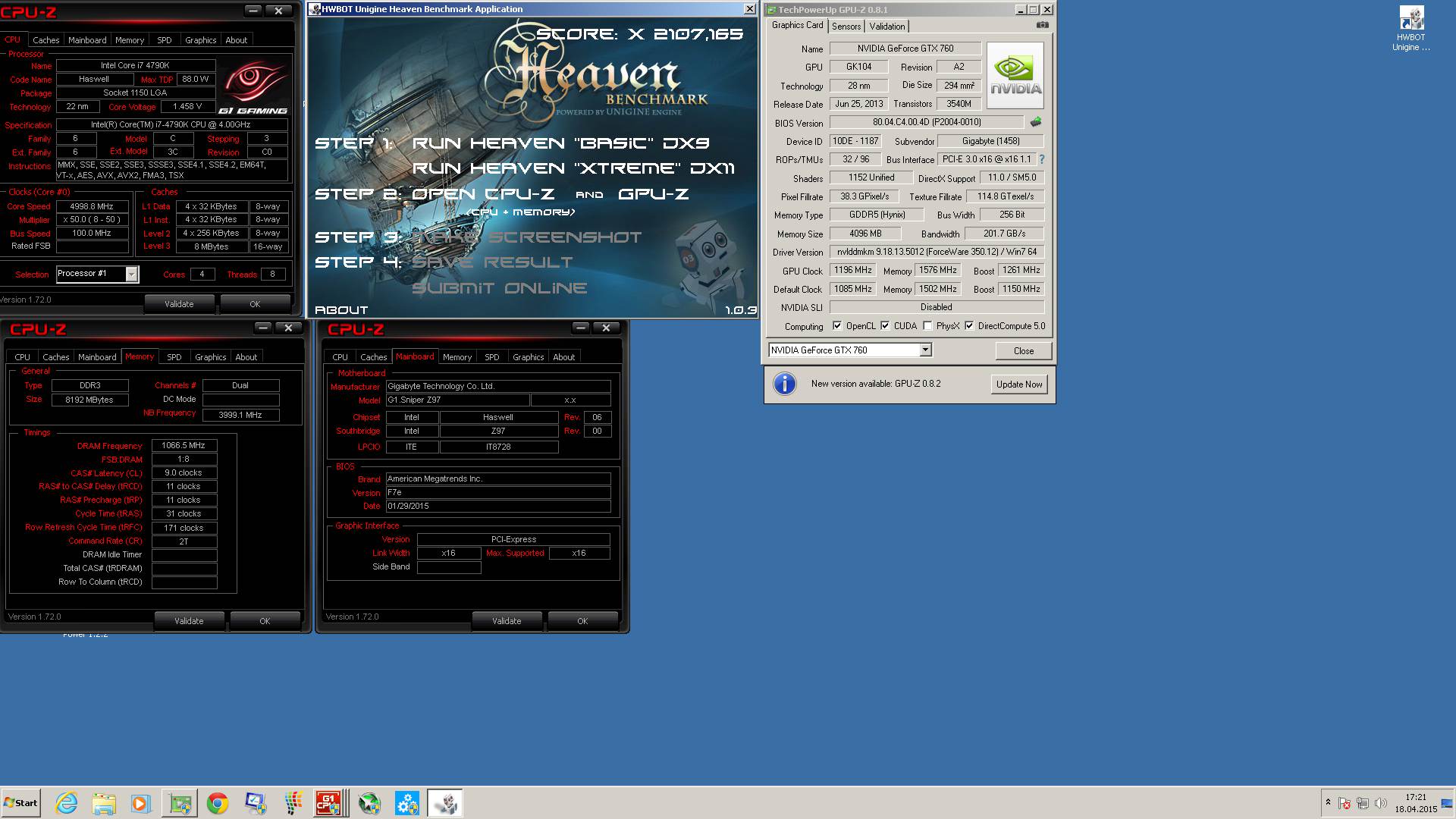The width and height of the screenshot is (1456, 819).
Task: Open Graphics tab in Memory CPU-Z window
Action: tap(211, 357)
